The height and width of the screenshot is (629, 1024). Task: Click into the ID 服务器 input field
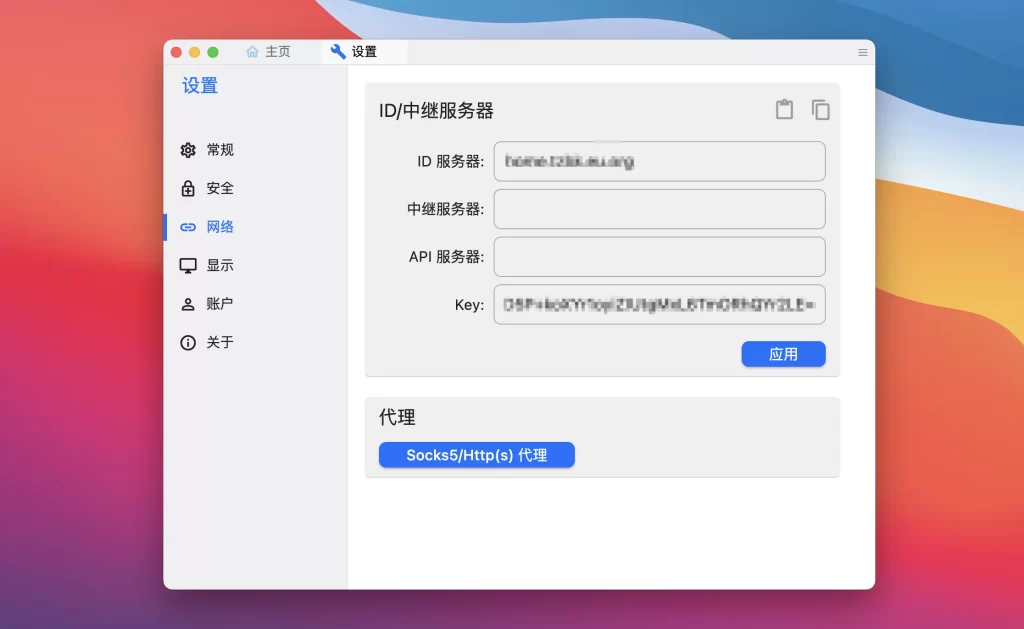[659, 161]
